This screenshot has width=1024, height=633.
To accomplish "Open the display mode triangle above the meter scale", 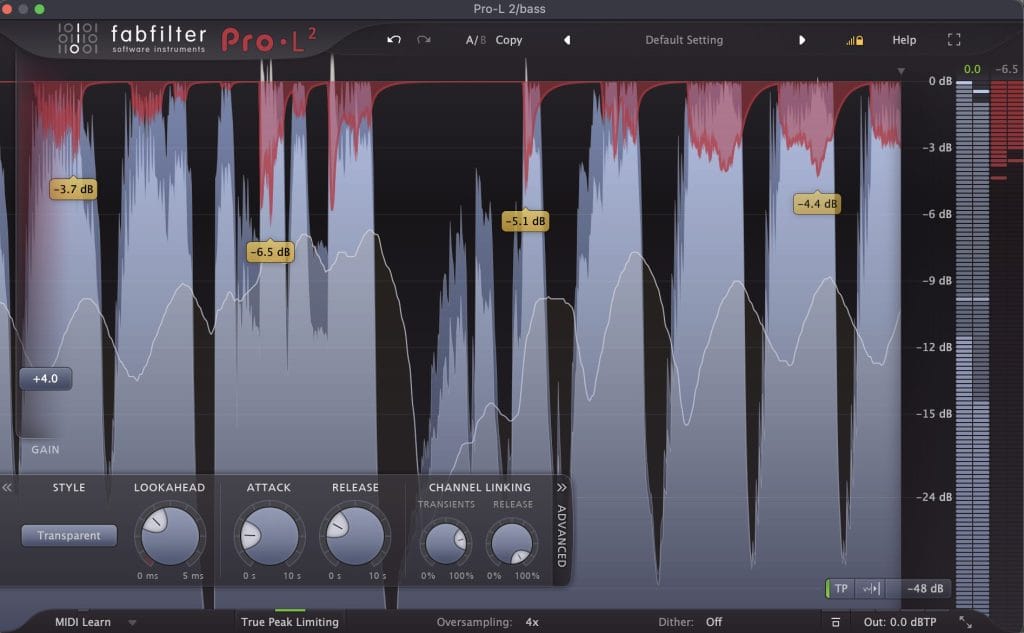I will click(x=901, y=71).
